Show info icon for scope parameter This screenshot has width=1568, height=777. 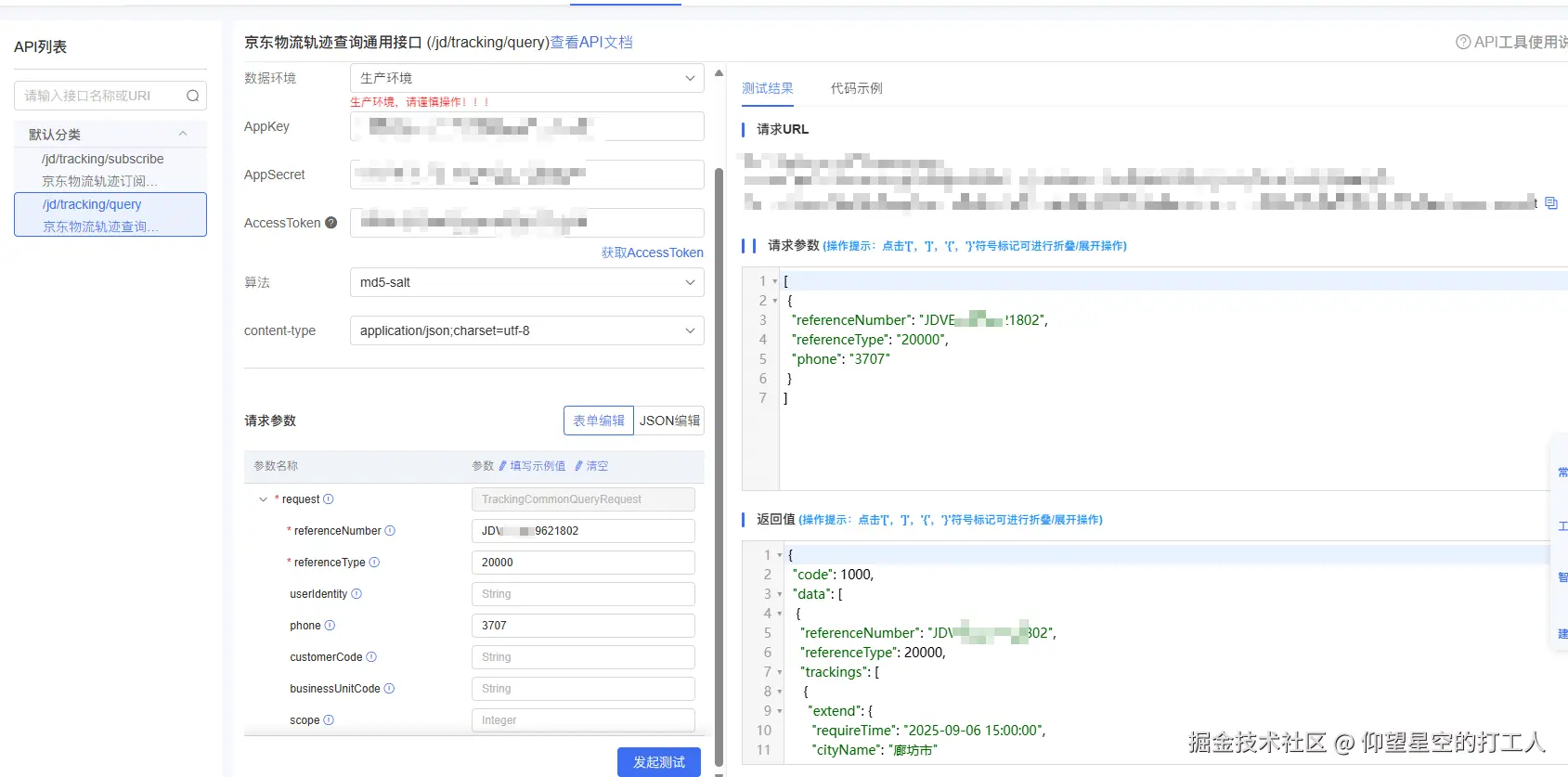(x=329, y=720)
